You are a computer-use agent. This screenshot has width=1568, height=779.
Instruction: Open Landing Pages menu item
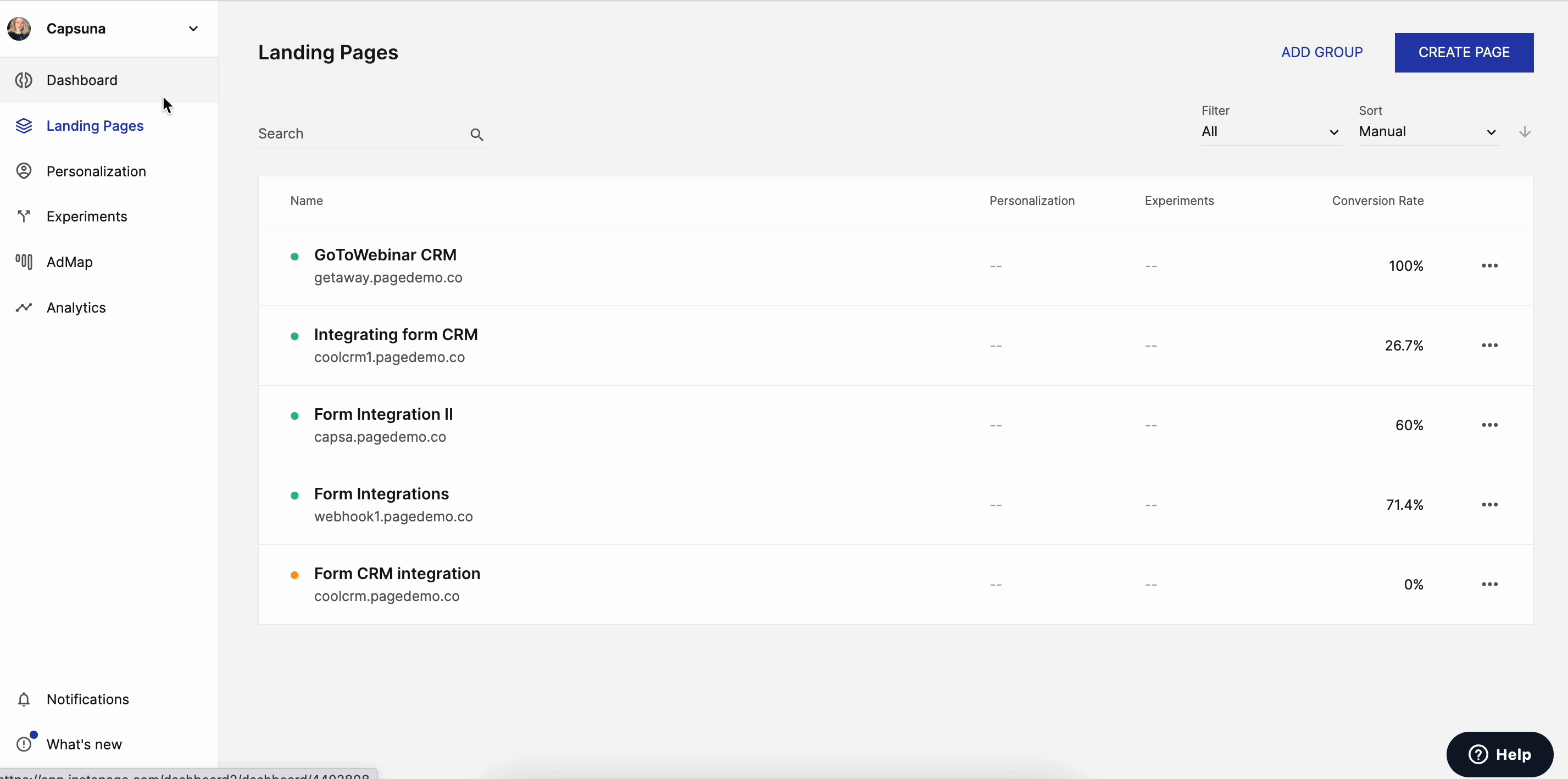pos(95,125)
